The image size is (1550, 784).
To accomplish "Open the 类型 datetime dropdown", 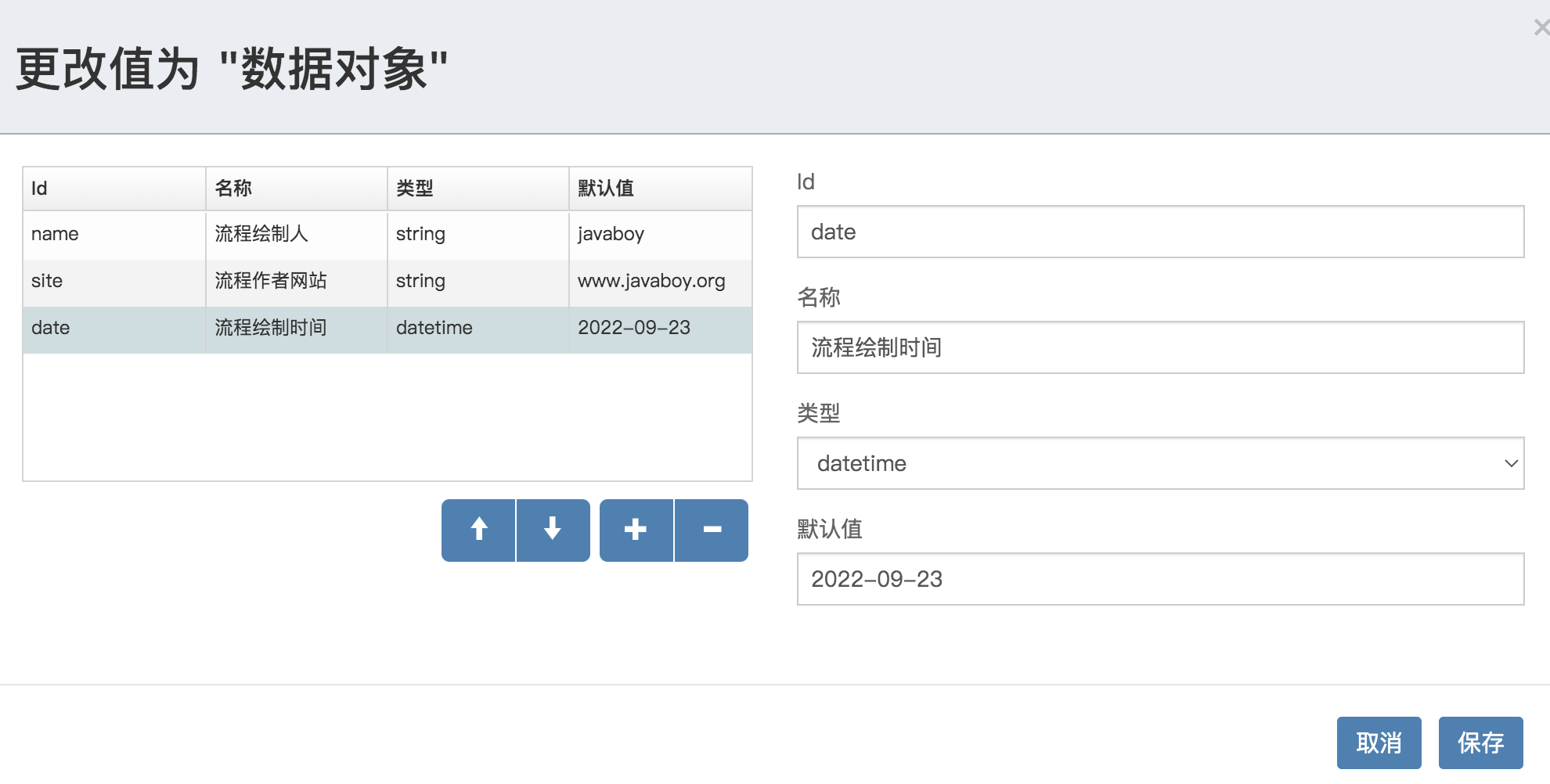I will pyautogui.click(x=1160, y=463).
